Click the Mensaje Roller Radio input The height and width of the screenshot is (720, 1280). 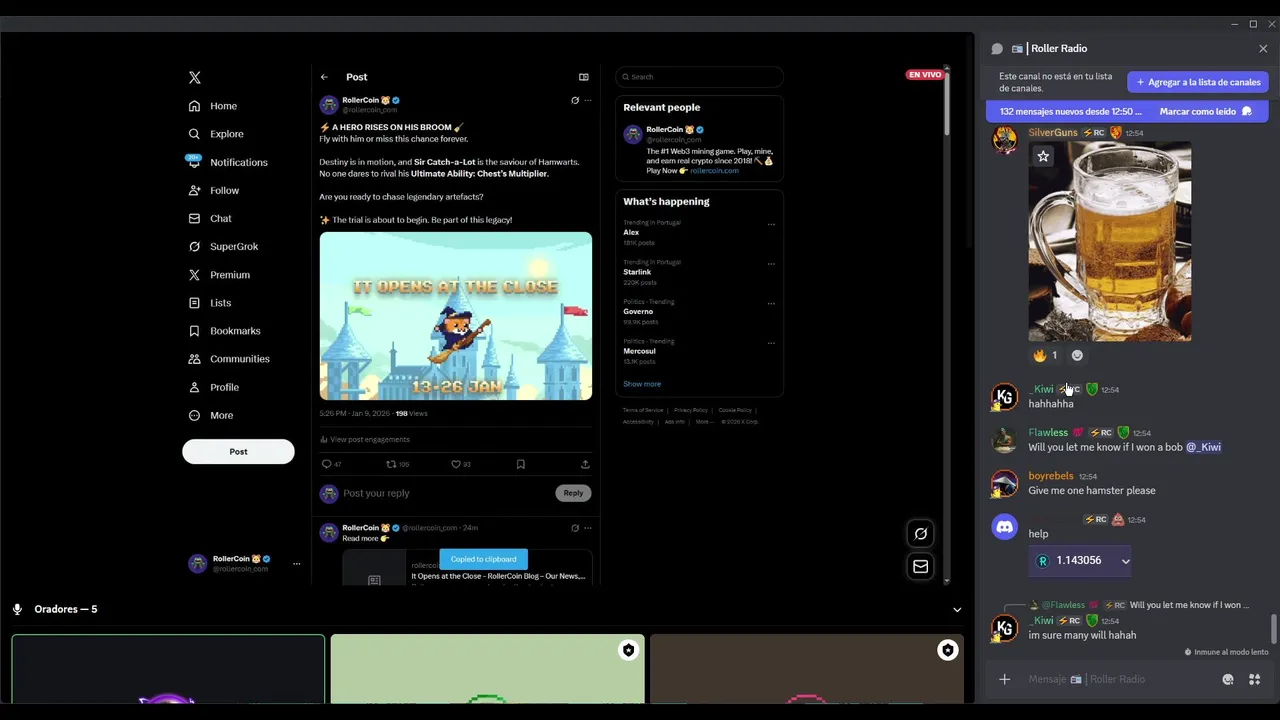tap(1117, 680)
